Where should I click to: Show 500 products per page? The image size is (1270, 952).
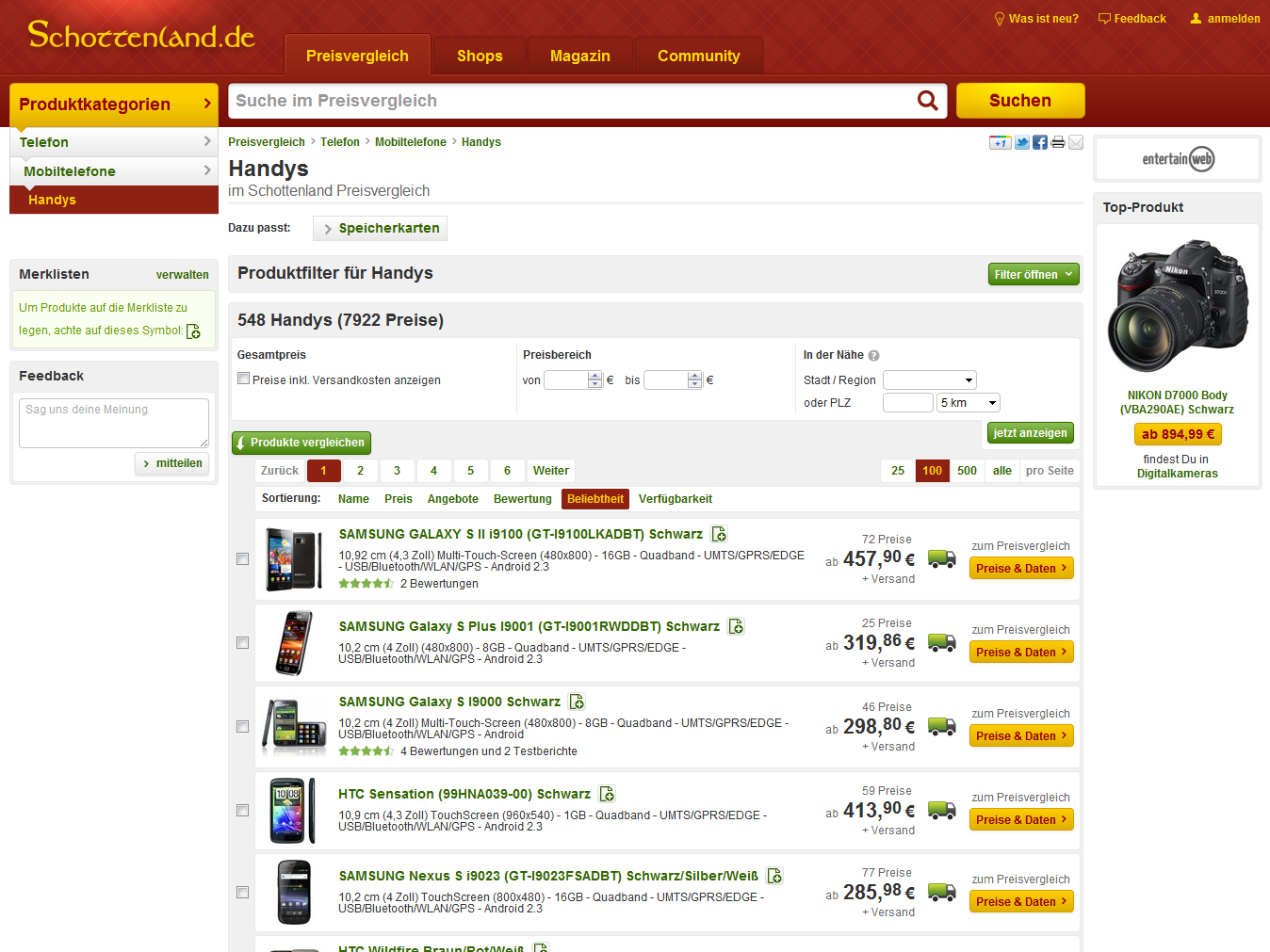[967, 471]
